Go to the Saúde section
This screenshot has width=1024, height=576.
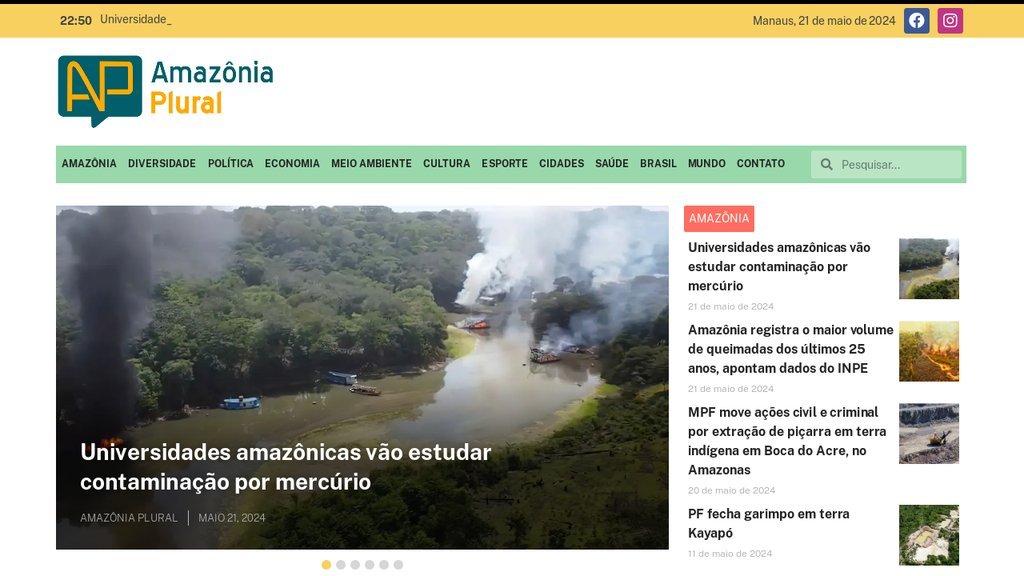tap(611, 163)
